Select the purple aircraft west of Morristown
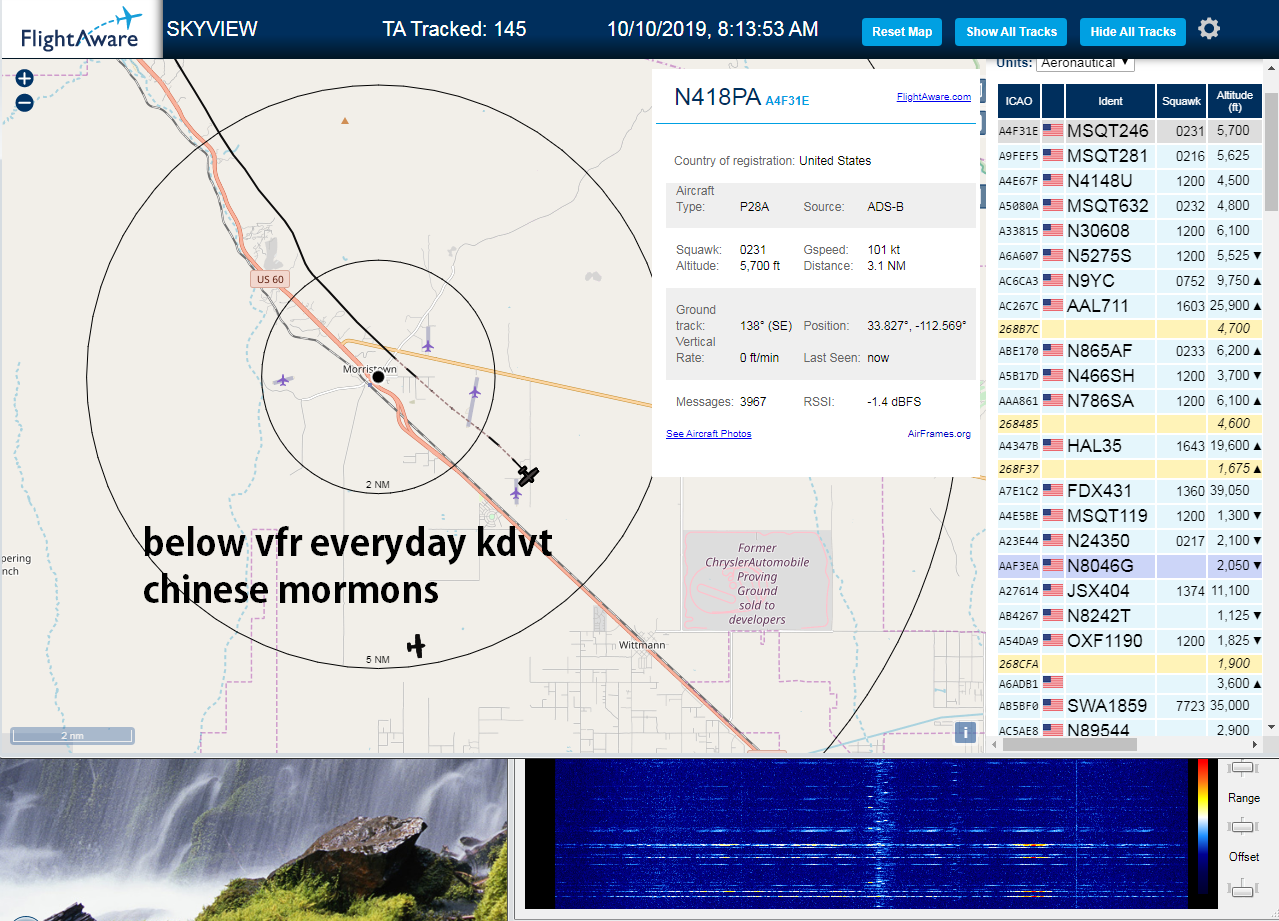The image size is (1279, 921). click(x=283, y=380)
